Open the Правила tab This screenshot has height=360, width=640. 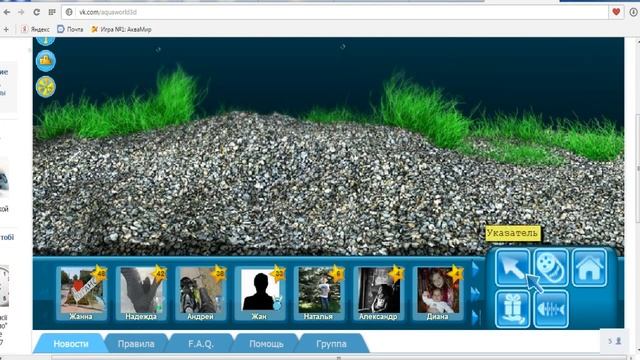coord(136,344)
